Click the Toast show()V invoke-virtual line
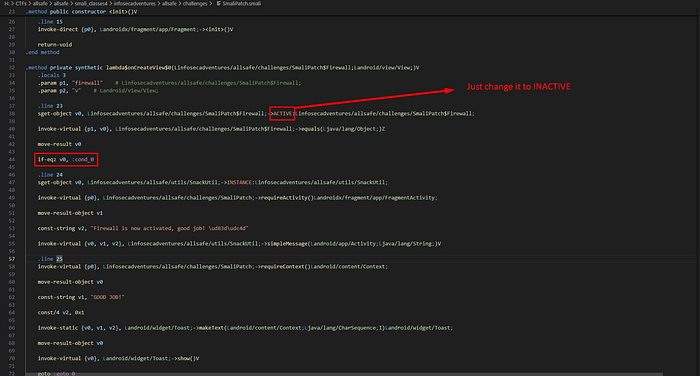This screenshot has width=700, height=376. point(118,358)
